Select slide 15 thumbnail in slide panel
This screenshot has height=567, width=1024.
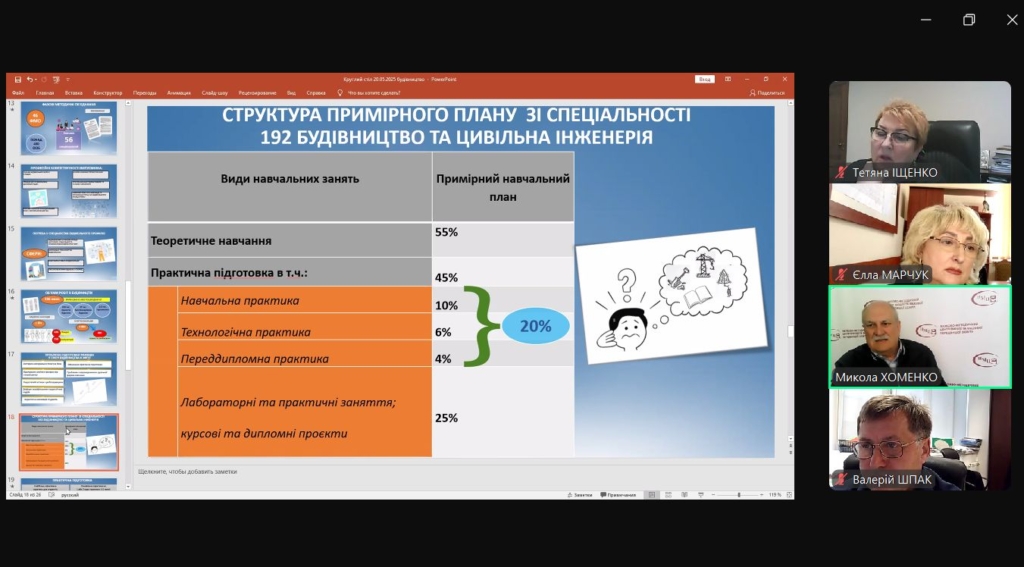click(69, 253)
